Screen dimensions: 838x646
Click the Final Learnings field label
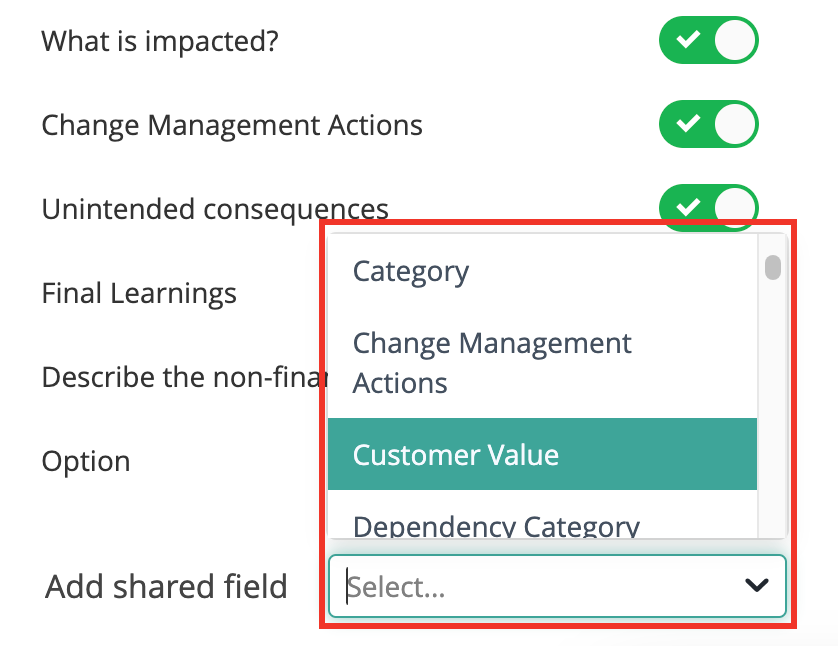pyautogui.click(x=139, y=293)
